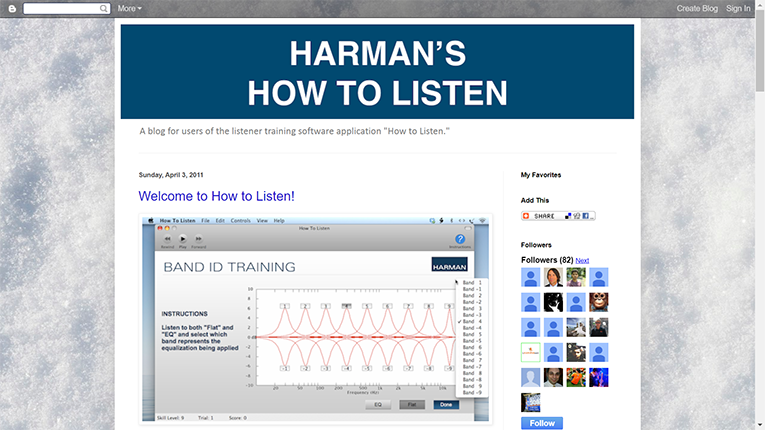Open the monkey face follower avatar

pyautogui.click(x=599, y=302)
